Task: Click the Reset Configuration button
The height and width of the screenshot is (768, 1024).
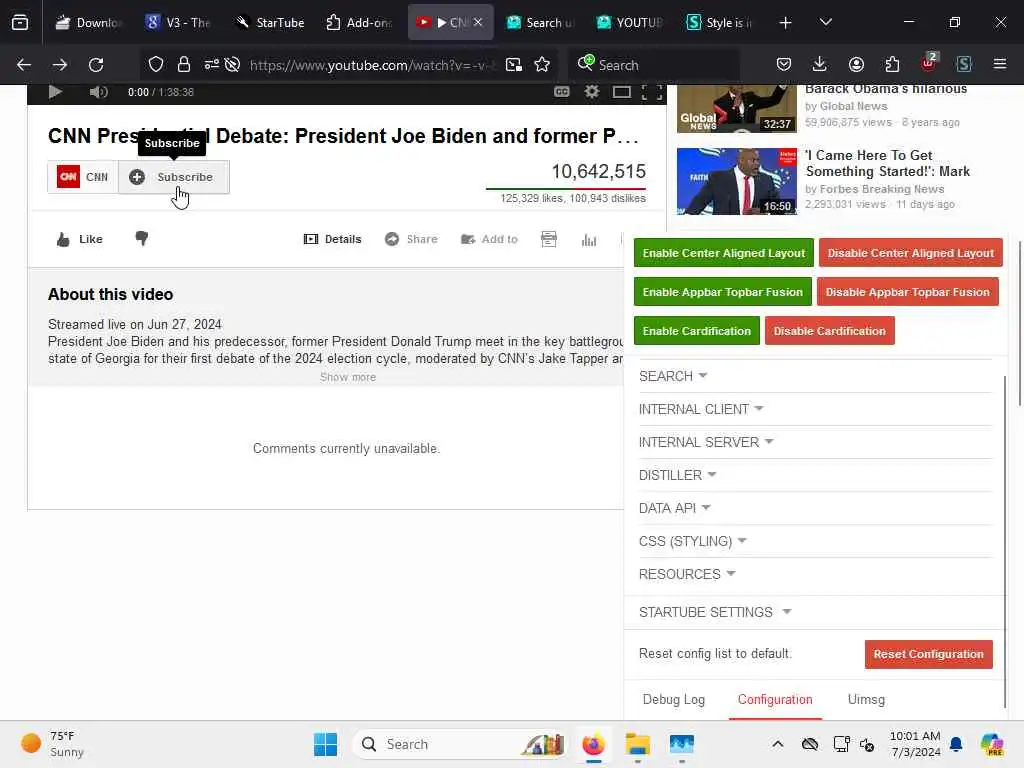Action: [x=928, y=654]
